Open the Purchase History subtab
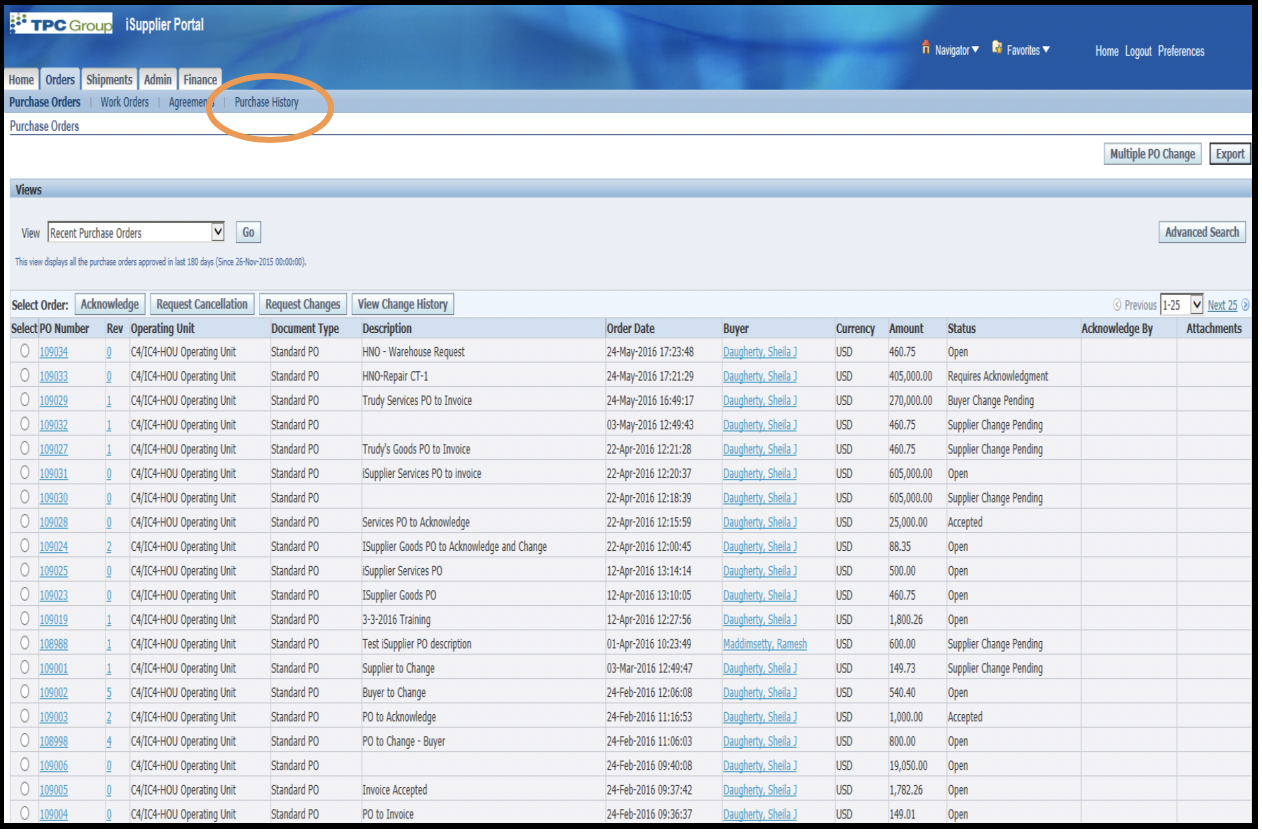Image resolution: width=1262 pixels, height=836 pixels. click(266, 102)
